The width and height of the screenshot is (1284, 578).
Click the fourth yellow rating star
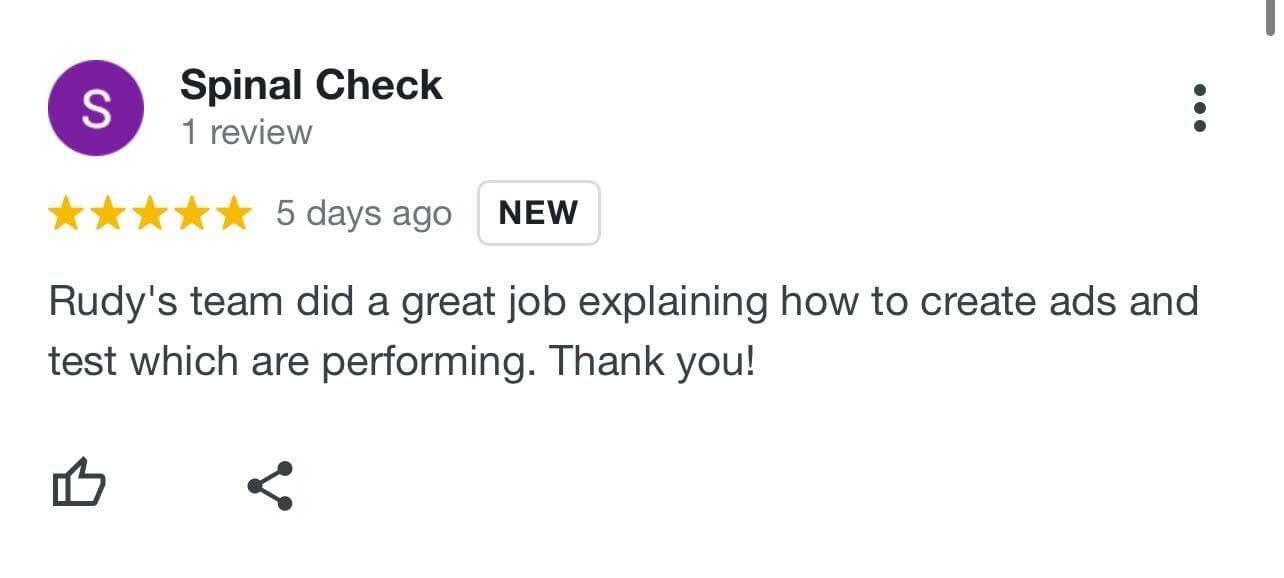(192, 213)
